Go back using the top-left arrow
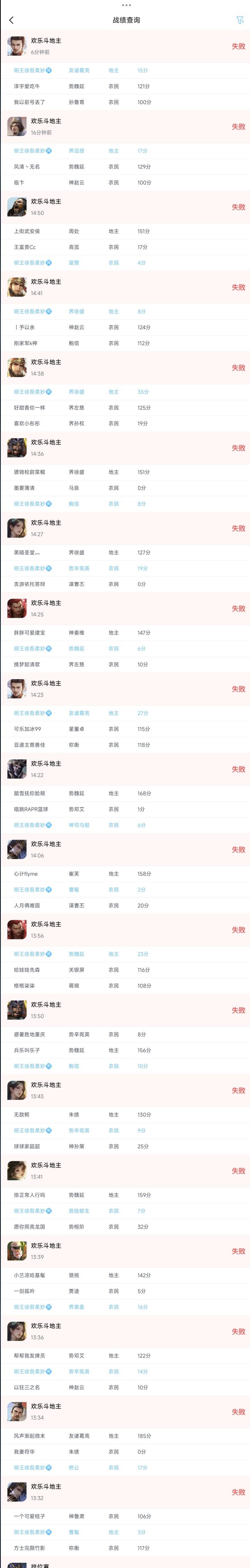Viewport: 250px width, 1568px height. pos(11,20)
